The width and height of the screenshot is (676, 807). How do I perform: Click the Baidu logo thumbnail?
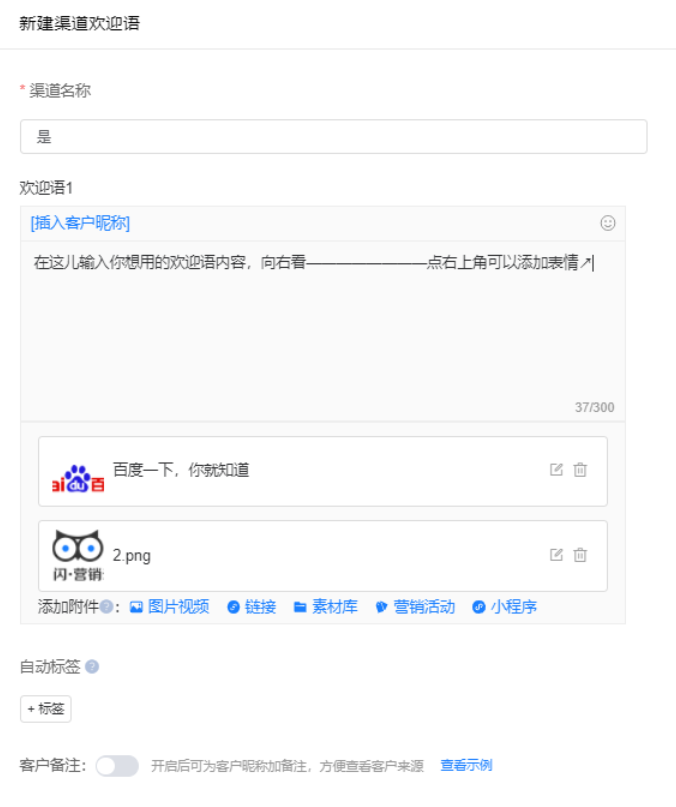78,478
